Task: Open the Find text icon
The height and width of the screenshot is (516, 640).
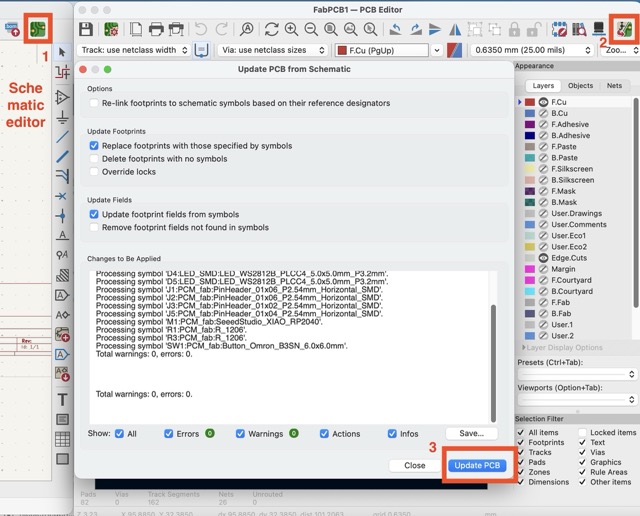Action: (247, 29)
